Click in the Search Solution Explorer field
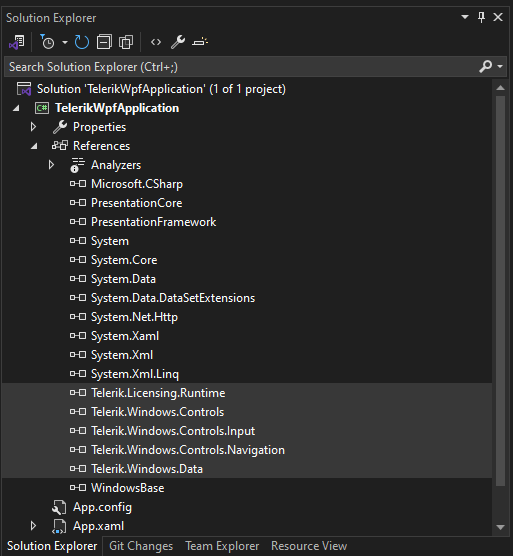Image resolution: width=513 pixels, height=556 pixels. (x=241, y=67)
